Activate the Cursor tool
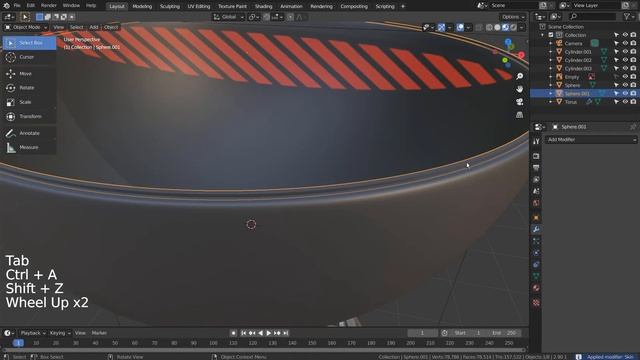This screenshot has height=360, width=640. click(29, 57)
